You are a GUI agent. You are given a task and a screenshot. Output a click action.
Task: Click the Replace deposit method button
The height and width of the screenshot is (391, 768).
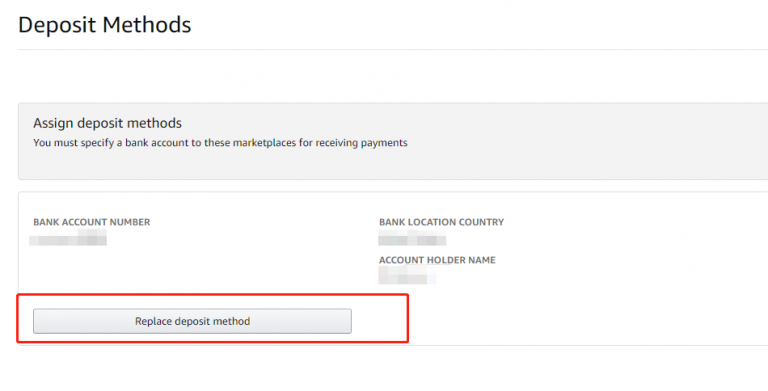pyautogui.click(x=192, y=321)
